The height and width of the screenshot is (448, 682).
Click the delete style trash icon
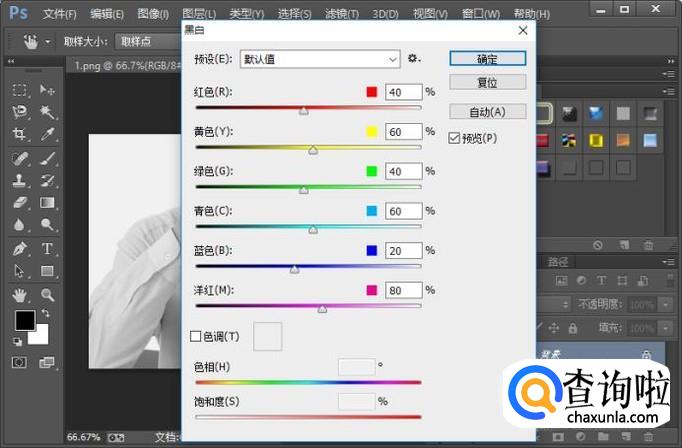pyautogui.click(x=648, y=245)
